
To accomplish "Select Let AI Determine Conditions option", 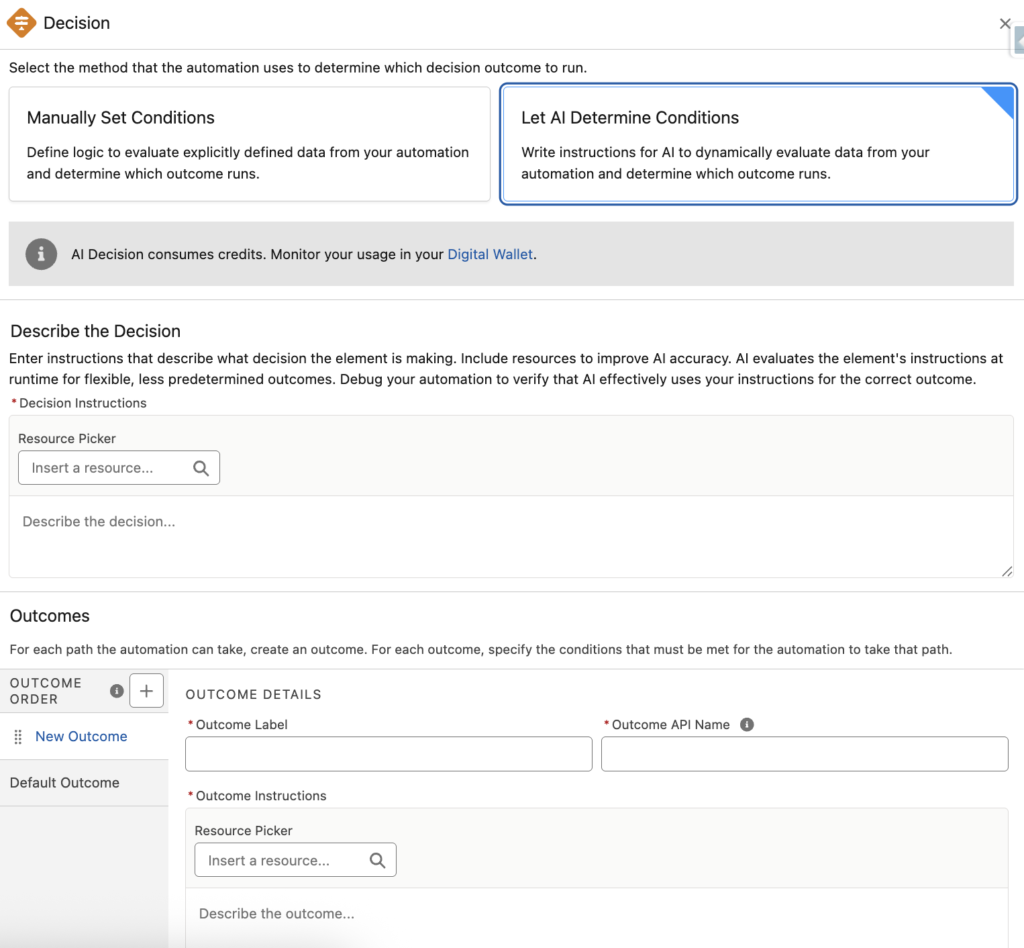I will click(x=757, y=144).
